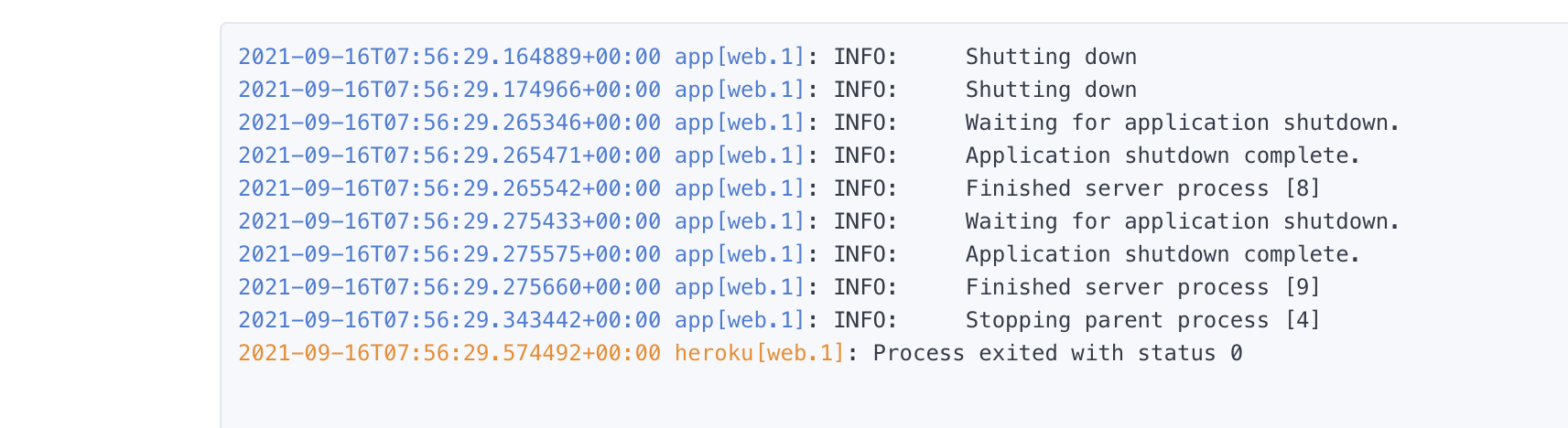Screen dimensions: 1568x428
Task: Click INFO: label on the Stopping parent line
Action: (866, 320)
